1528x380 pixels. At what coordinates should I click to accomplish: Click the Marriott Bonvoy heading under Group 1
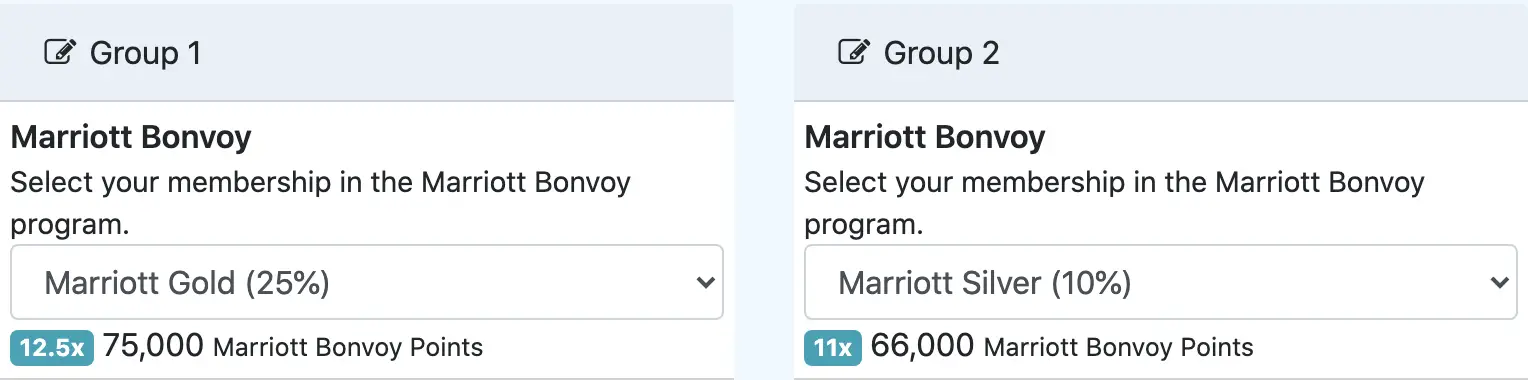131,137
